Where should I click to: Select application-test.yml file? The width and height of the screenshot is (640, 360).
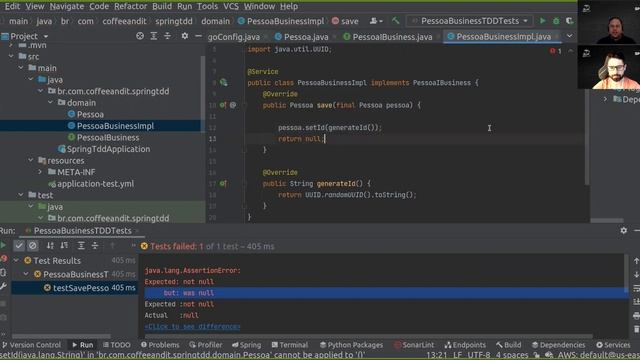(95, 184)
